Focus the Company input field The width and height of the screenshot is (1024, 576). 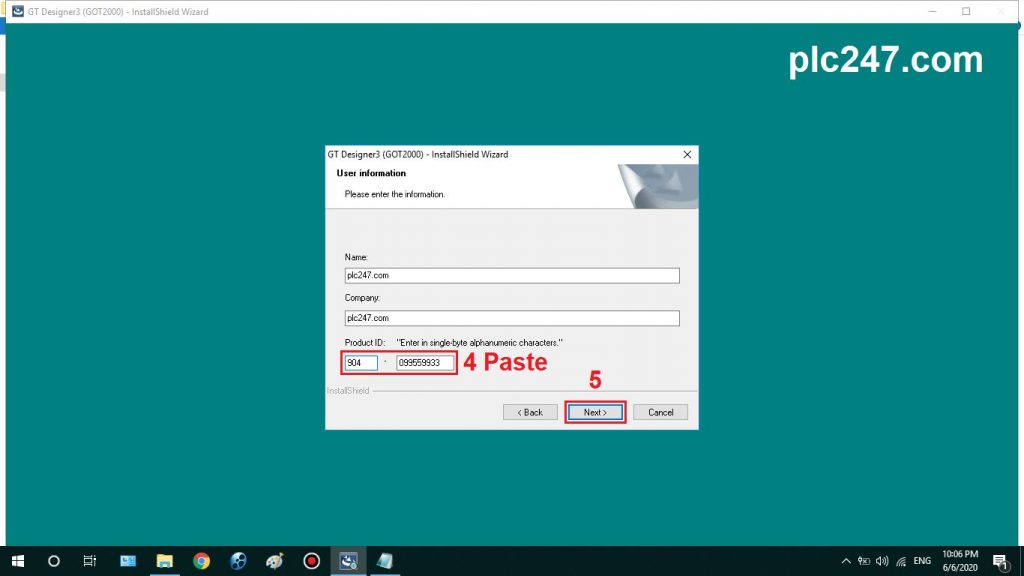click(x=512, y=318)
